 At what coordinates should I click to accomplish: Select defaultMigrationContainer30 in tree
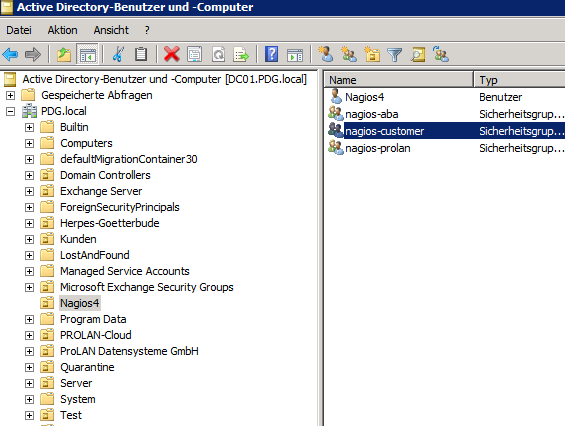pyautogui.click(x=129, y=159)
